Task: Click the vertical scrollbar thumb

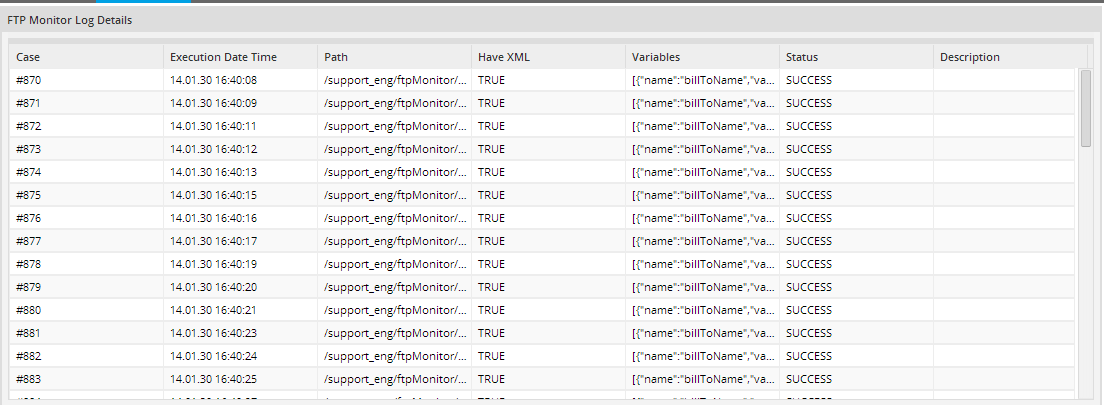Action: coord(1085,108)
